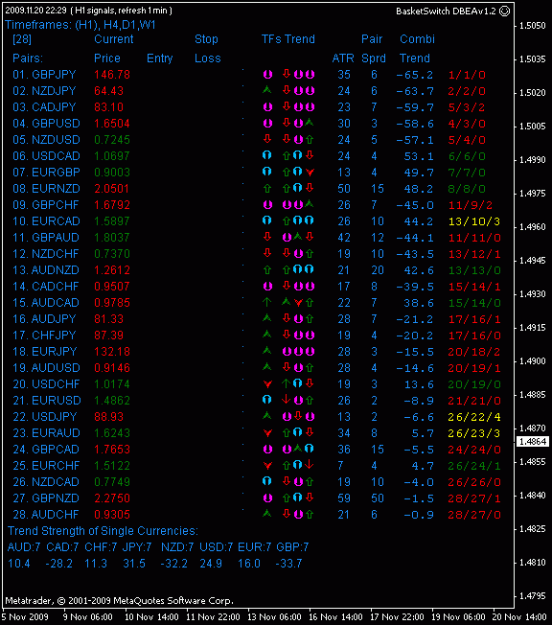552x625 pixels.
Task: Click the leading red down-arrow in GBPAUD row
Action: point(267,237)
